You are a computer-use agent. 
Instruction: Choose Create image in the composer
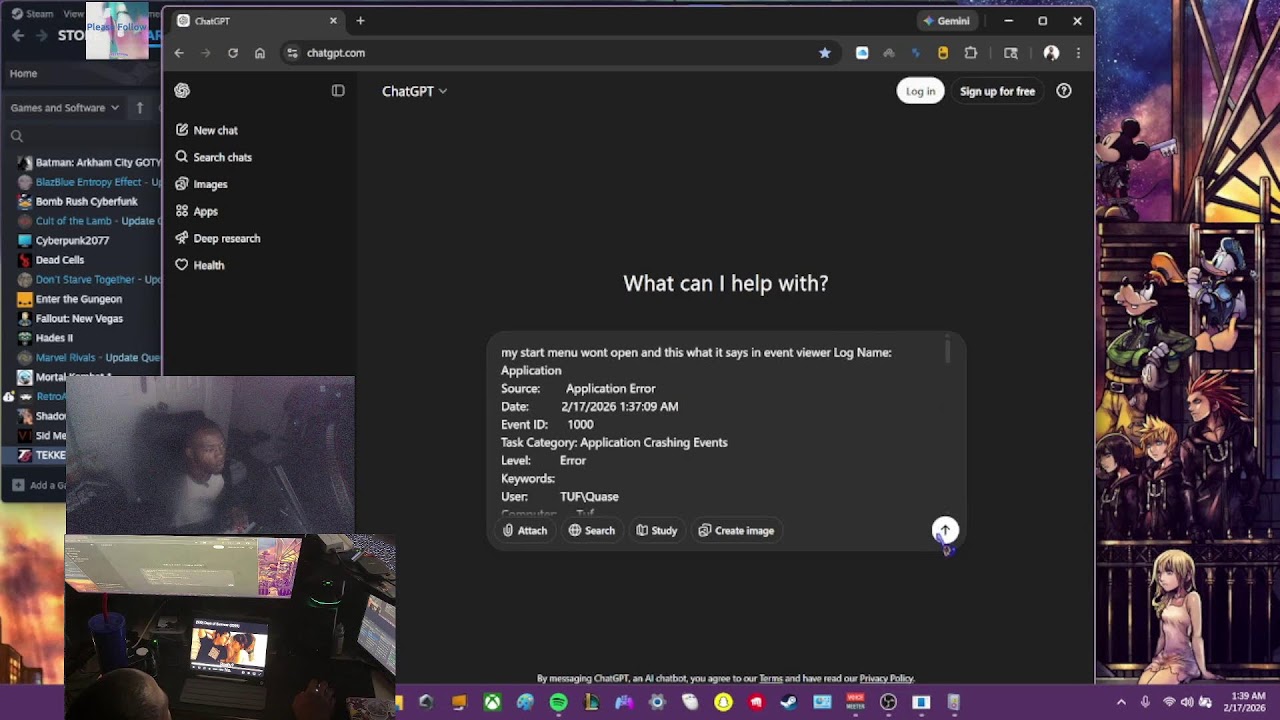tap(736, 531)
